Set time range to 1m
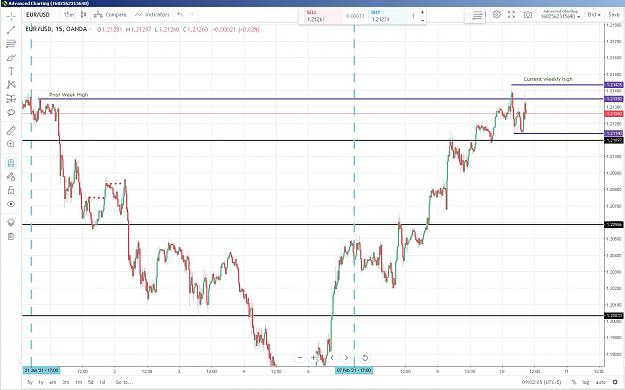The height and width of the screenshot is (390, 625). pos(79,382)
